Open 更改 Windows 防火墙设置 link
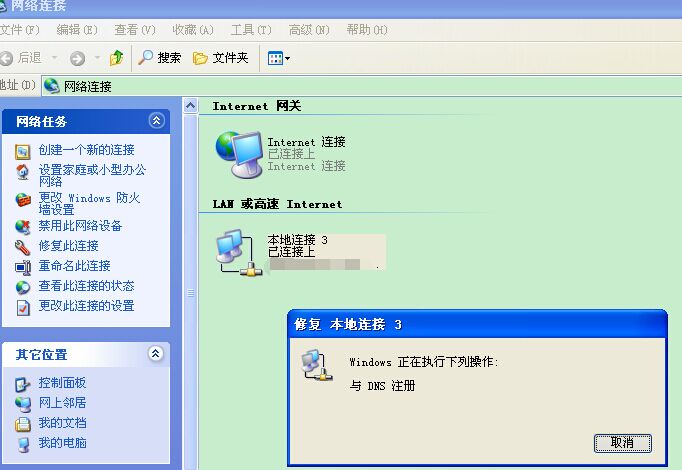 [x=89, y=203]
